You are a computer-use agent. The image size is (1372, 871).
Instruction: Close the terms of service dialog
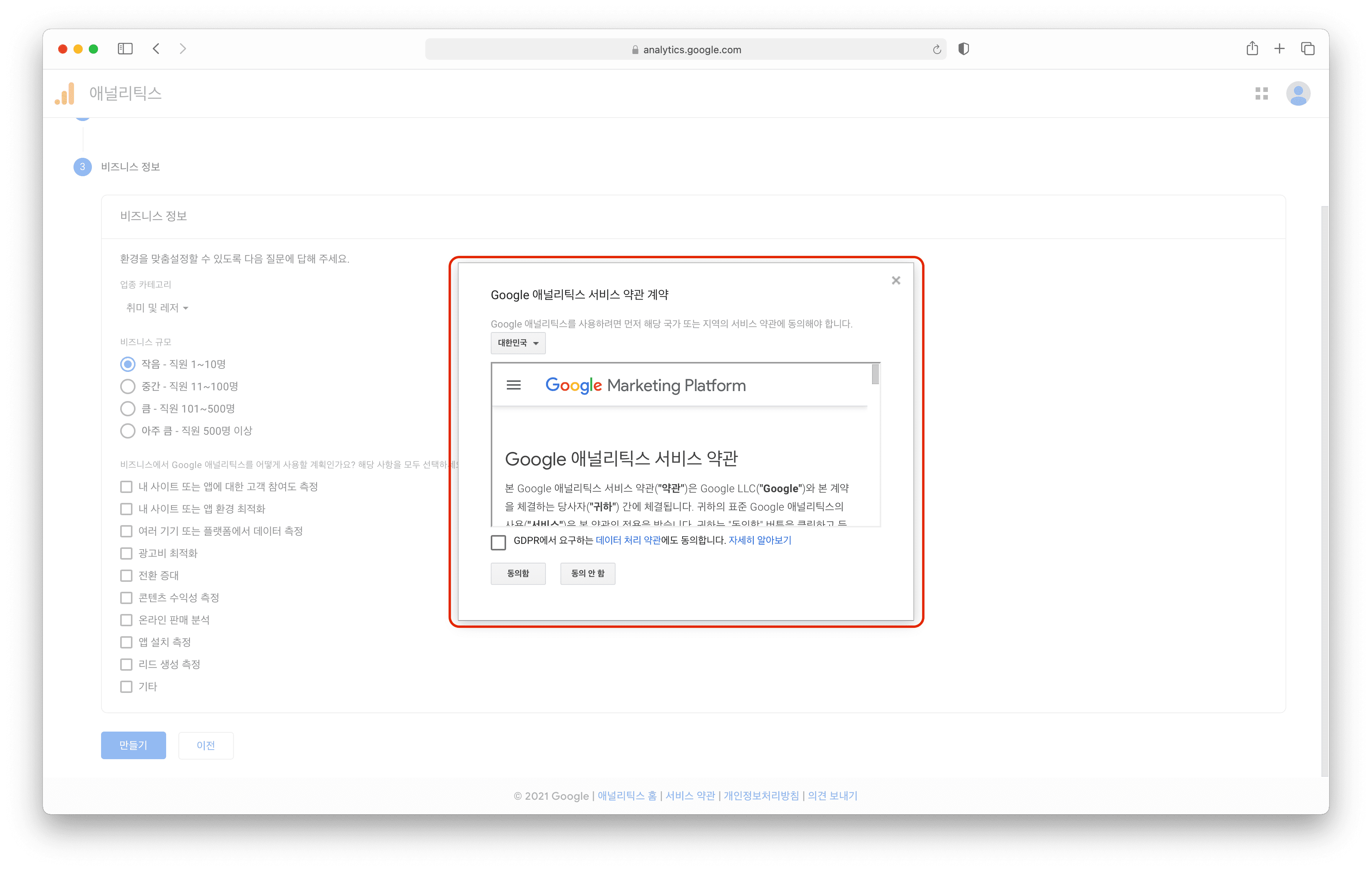896,280
